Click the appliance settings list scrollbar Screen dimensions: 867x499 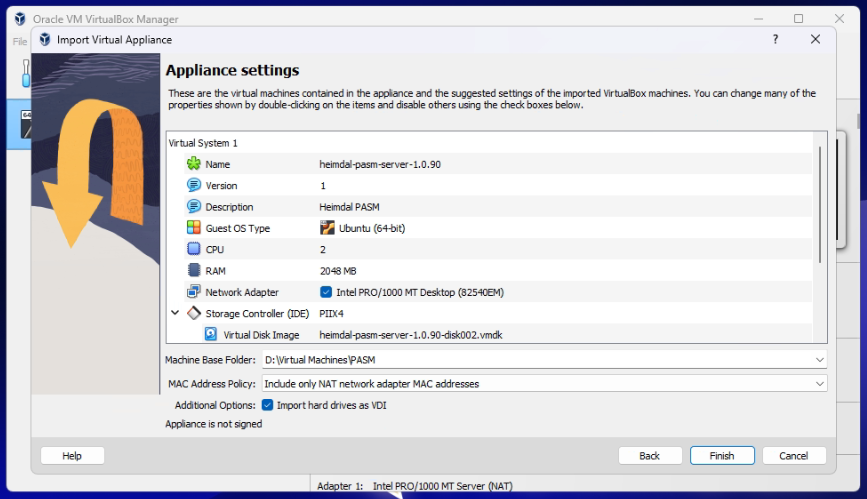click(x=819, y=205)
